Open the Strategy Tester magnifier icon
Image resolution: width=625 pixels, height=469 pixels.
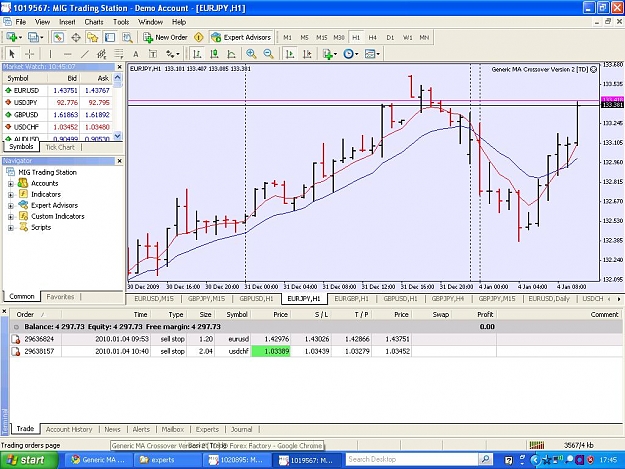click(127, 37)
